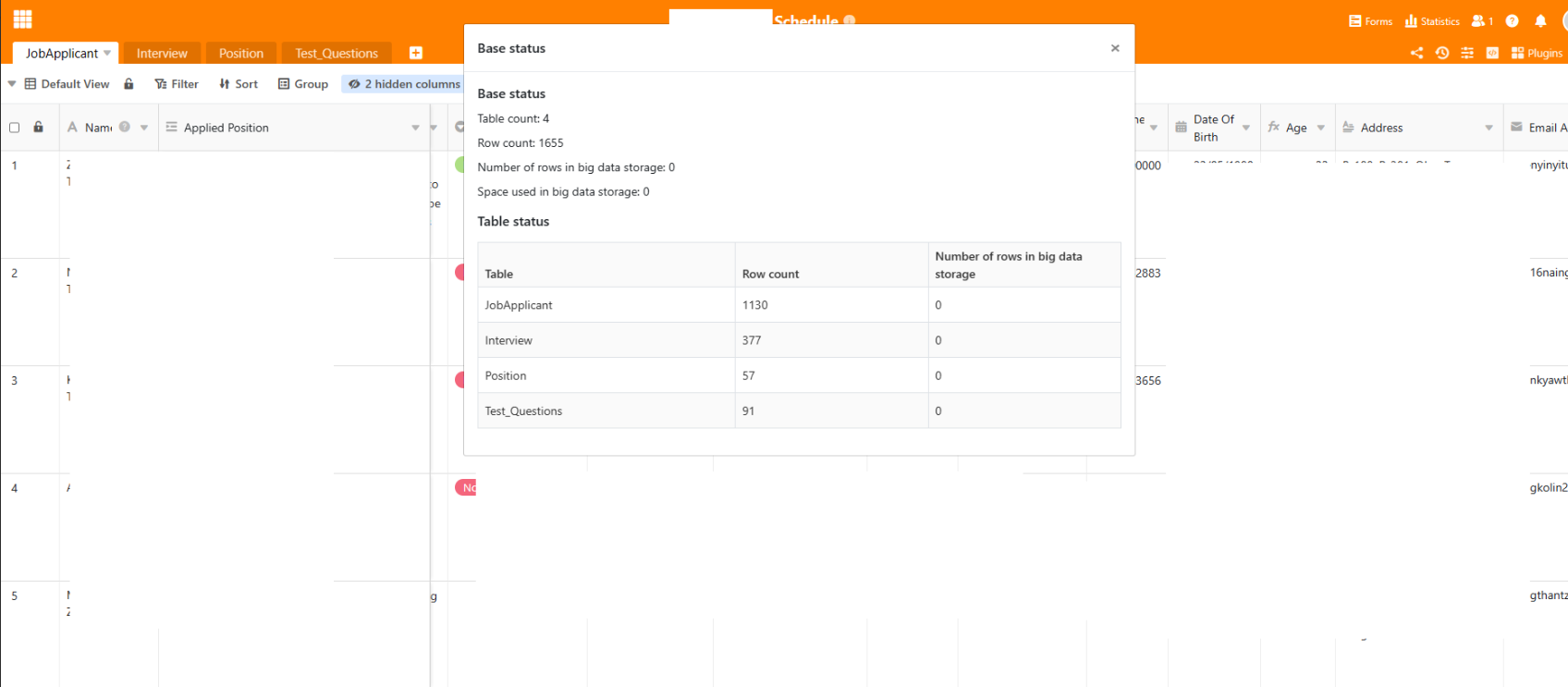Click the Filter button
The image size is (1568, 687).
177,84
